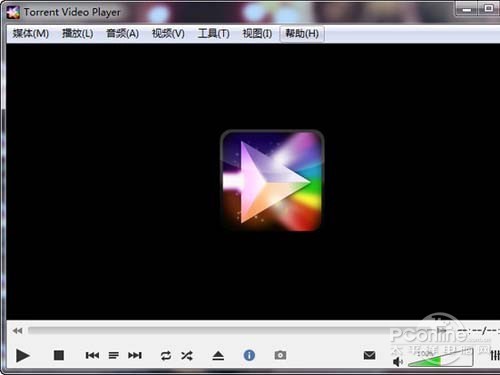Maximize the Torrent Video Player window

pos(489,9)
